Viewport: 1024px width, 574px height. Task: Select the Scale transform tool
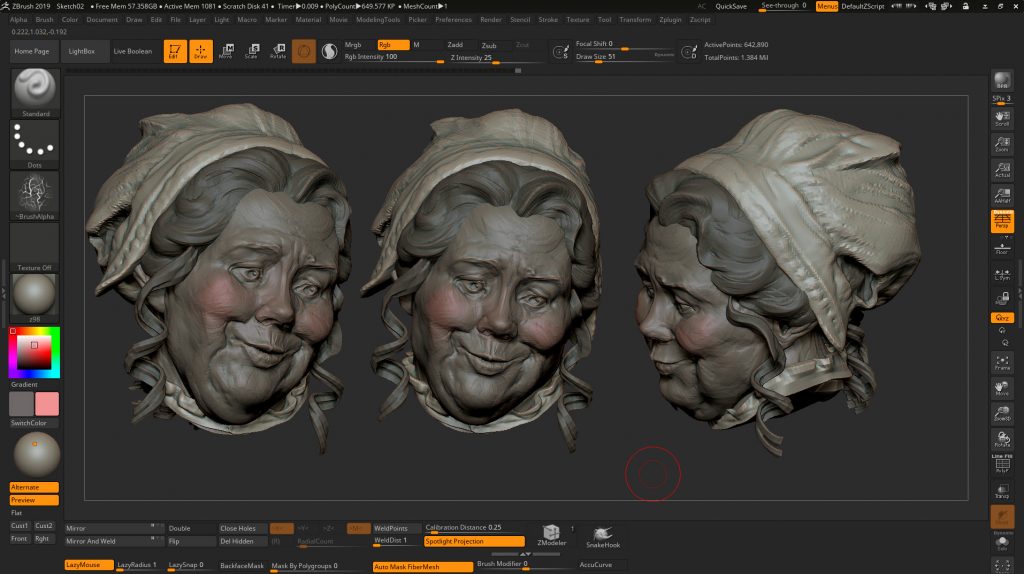click(x=251, y=51)
